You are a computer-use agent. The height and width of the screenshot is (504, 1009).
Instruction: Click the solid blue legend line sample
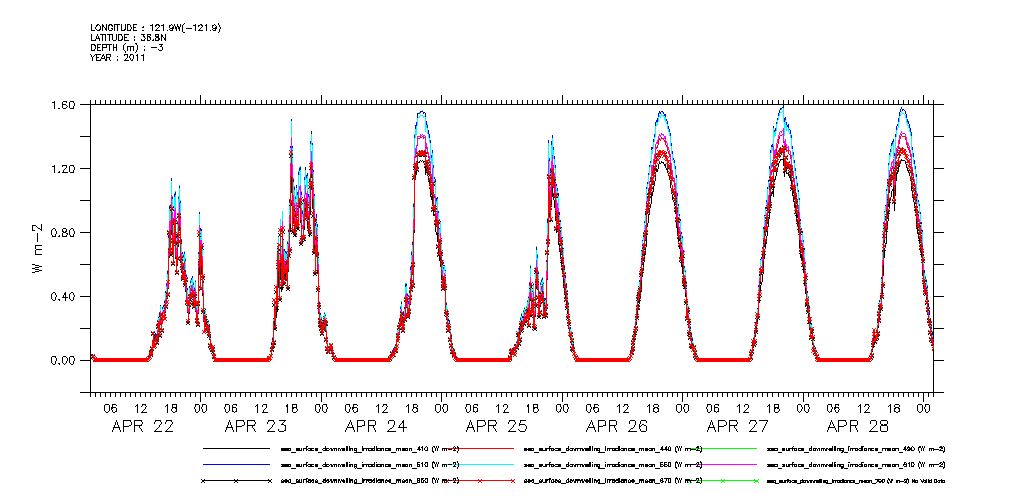(x=236, y=464)
